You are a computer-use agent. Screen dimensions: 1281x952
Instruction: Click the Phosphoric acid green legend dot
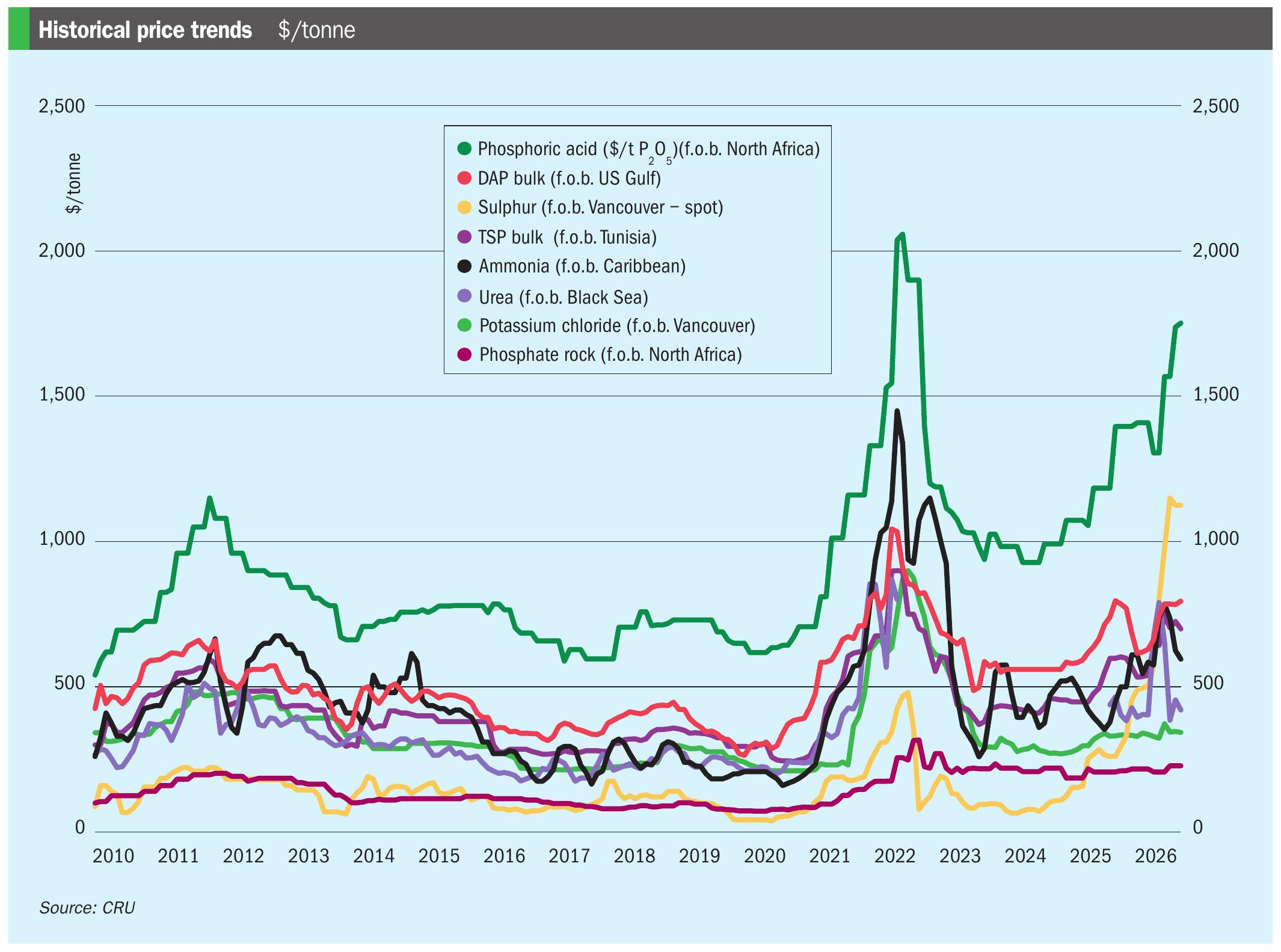point(464,149)
